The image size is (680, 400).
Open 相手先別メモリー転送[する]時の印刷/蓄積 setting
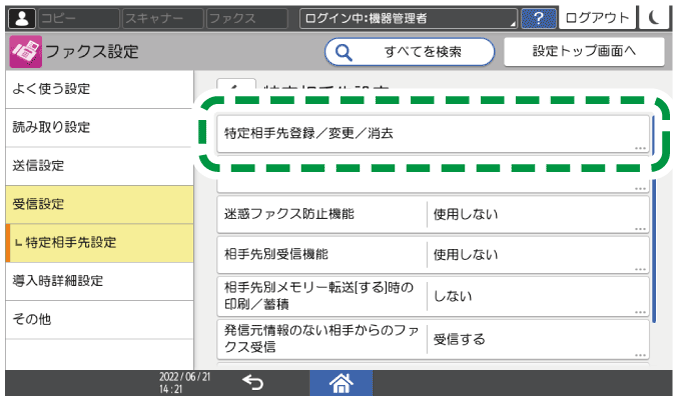[433, 296]
